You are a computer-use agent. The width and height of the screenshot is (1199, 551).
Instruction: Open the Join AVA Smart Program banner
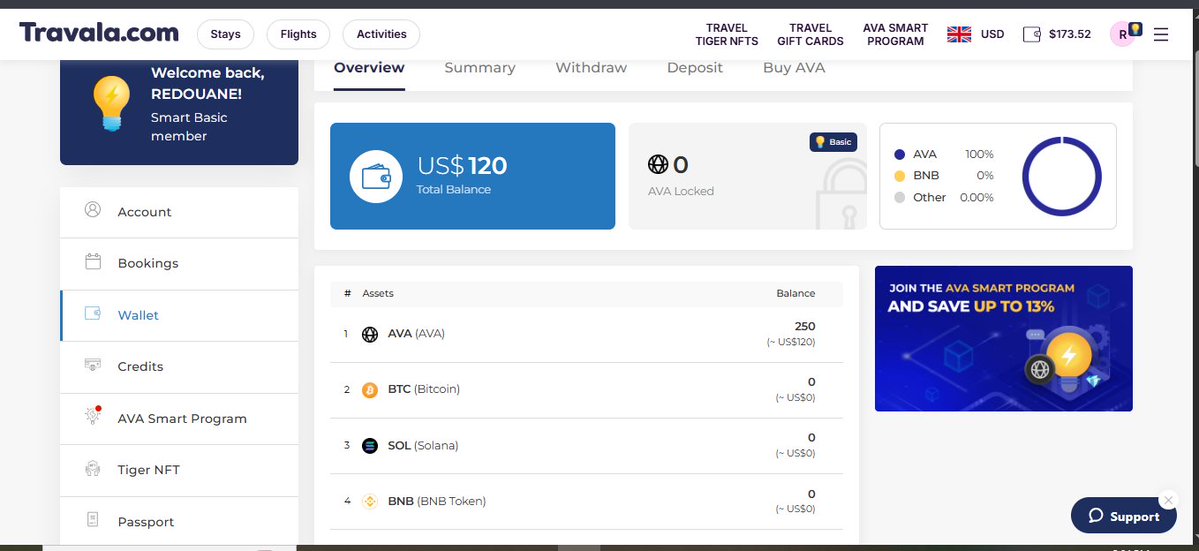point(1003,339)
